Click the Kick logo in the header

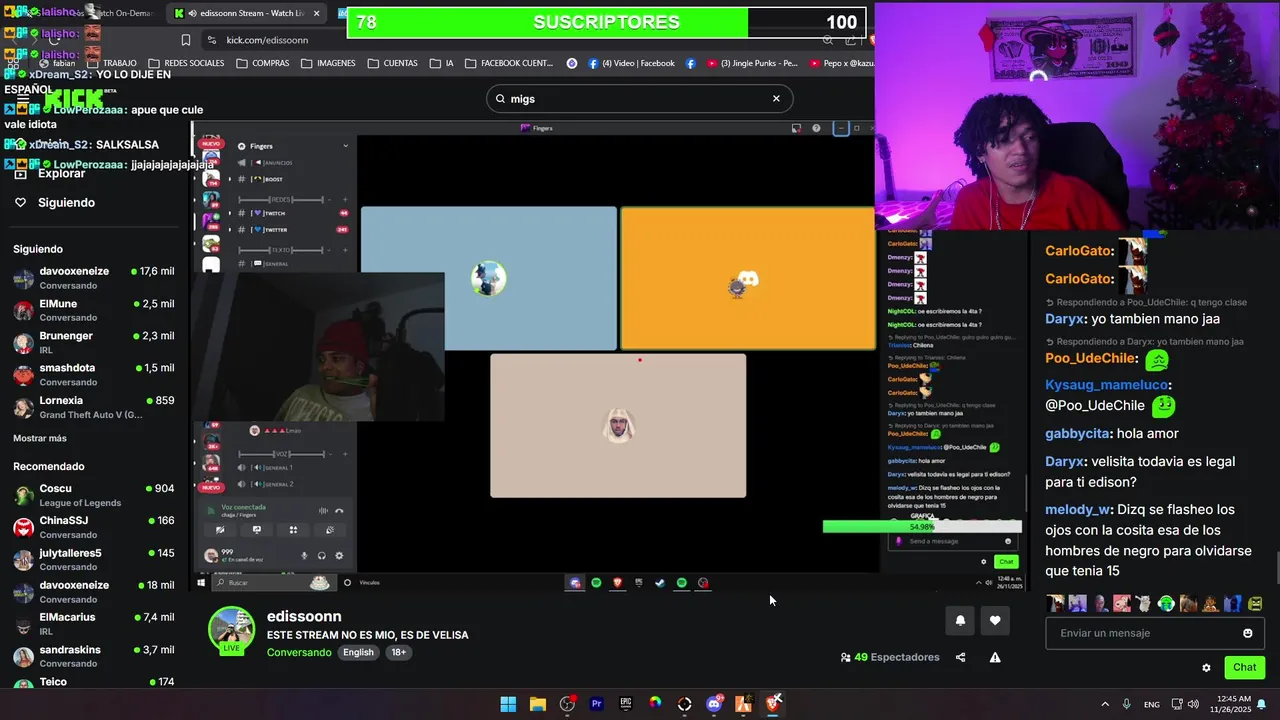pos(75,99)
